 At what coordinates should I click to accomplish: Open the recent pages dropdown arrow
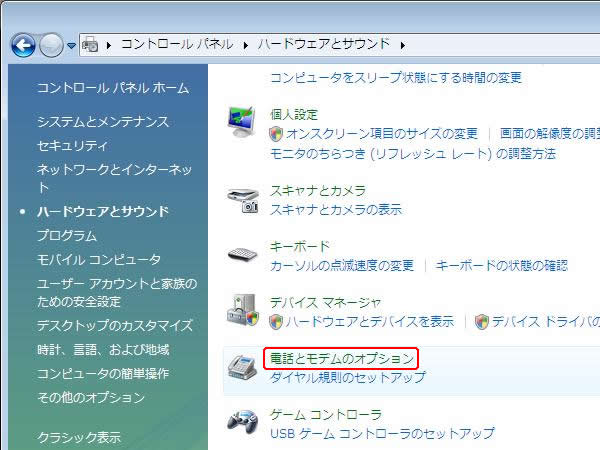coord(71,46)
